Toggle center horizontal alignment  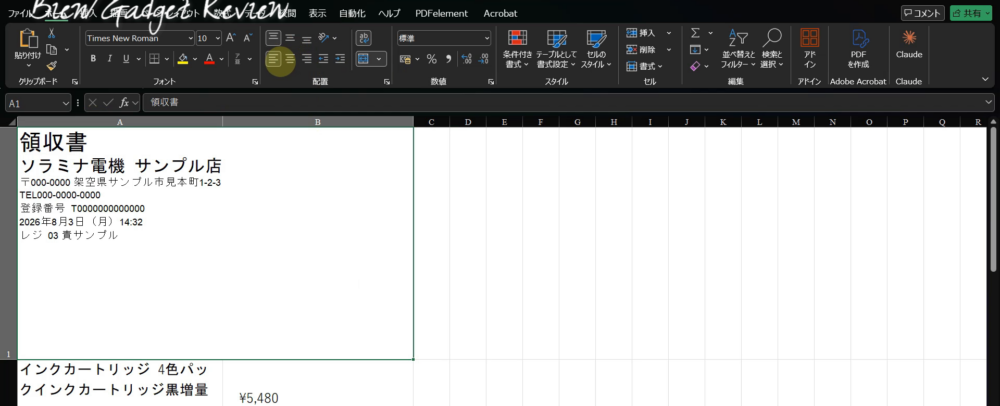click(x=290, y=59)
